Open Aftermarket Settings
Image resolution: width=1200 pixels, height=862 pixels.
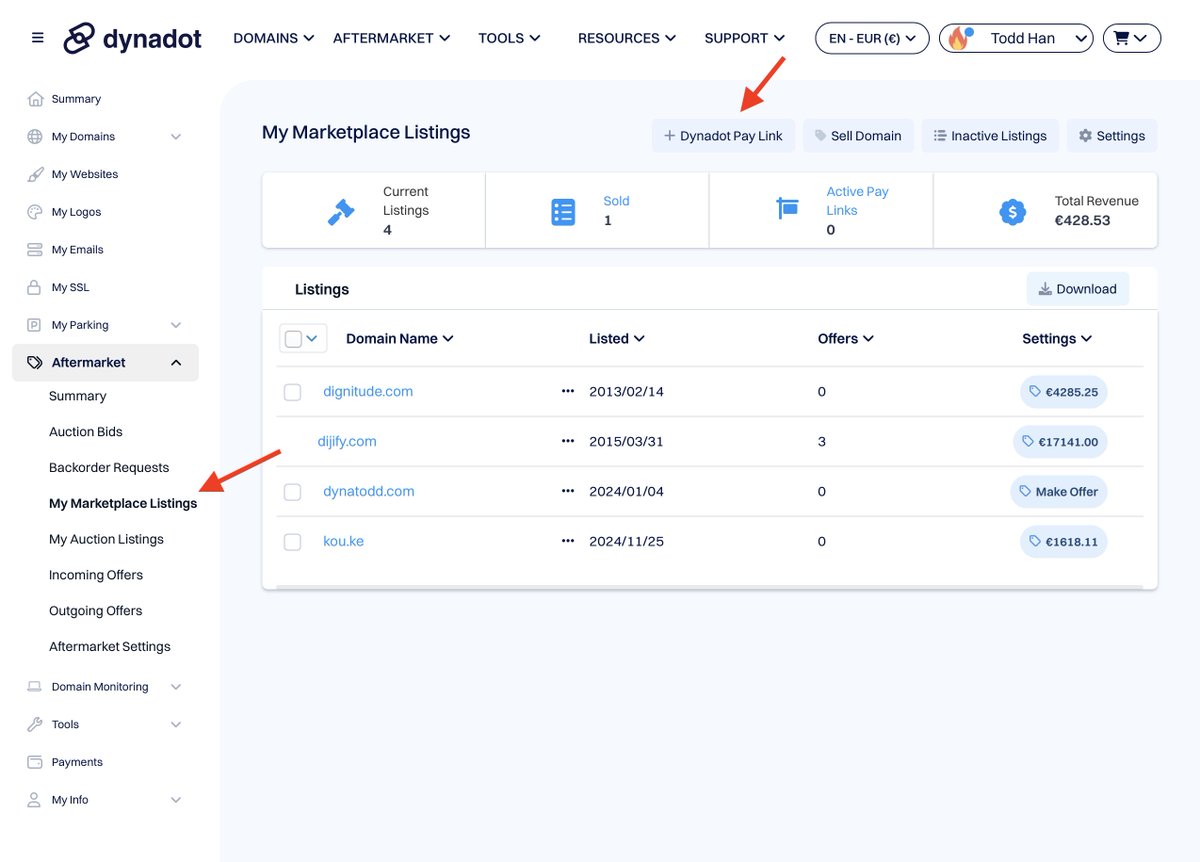pyautogui.click(x=110, y=647)
